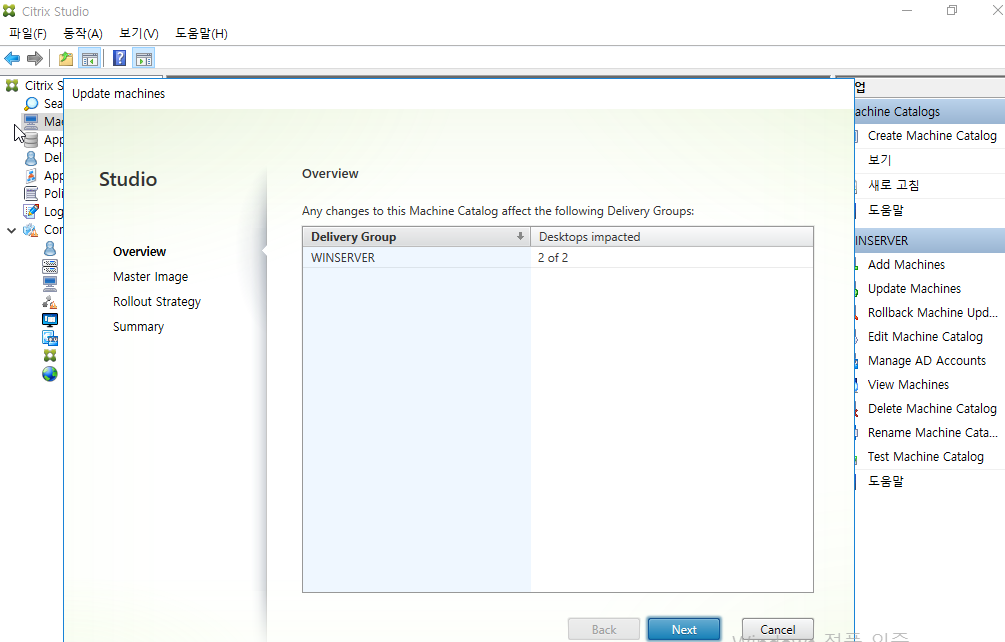Select Hosting monitor icon under Configuration
The image size is (1005, 642).
point(50,283)
